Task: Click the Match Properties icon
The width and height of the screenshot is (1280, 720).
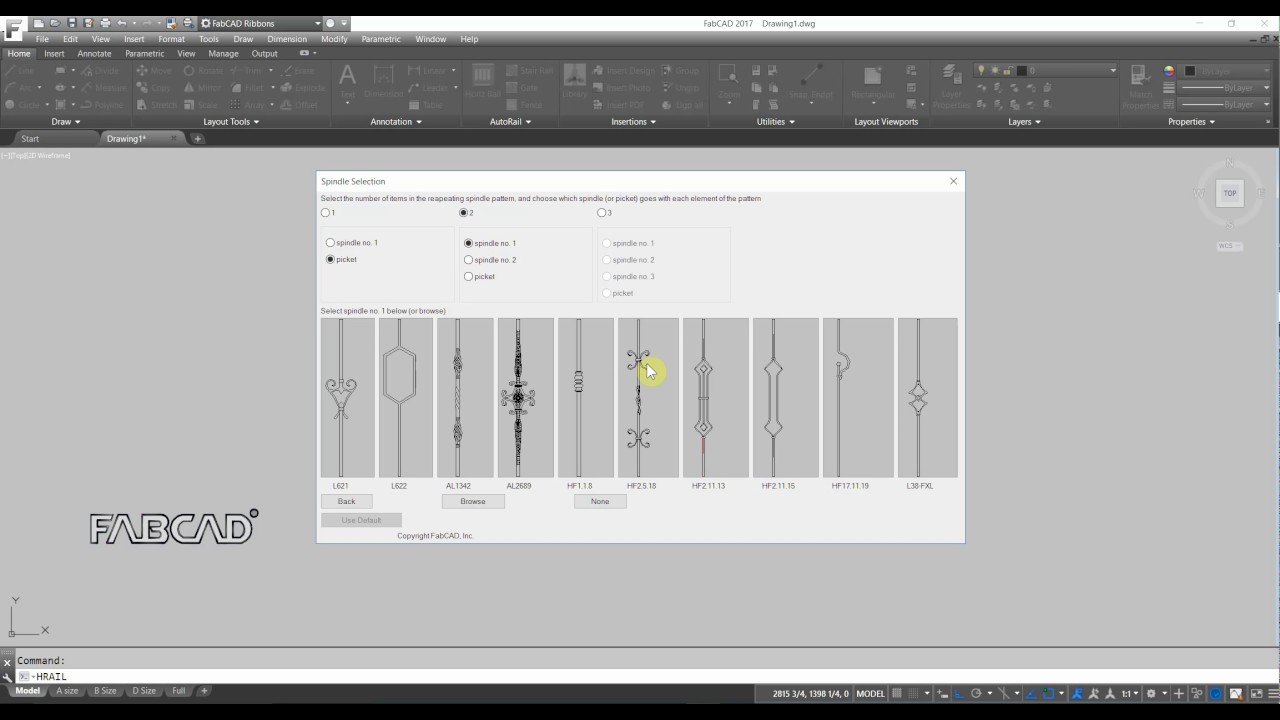Action: click(x=1140, y=86)
